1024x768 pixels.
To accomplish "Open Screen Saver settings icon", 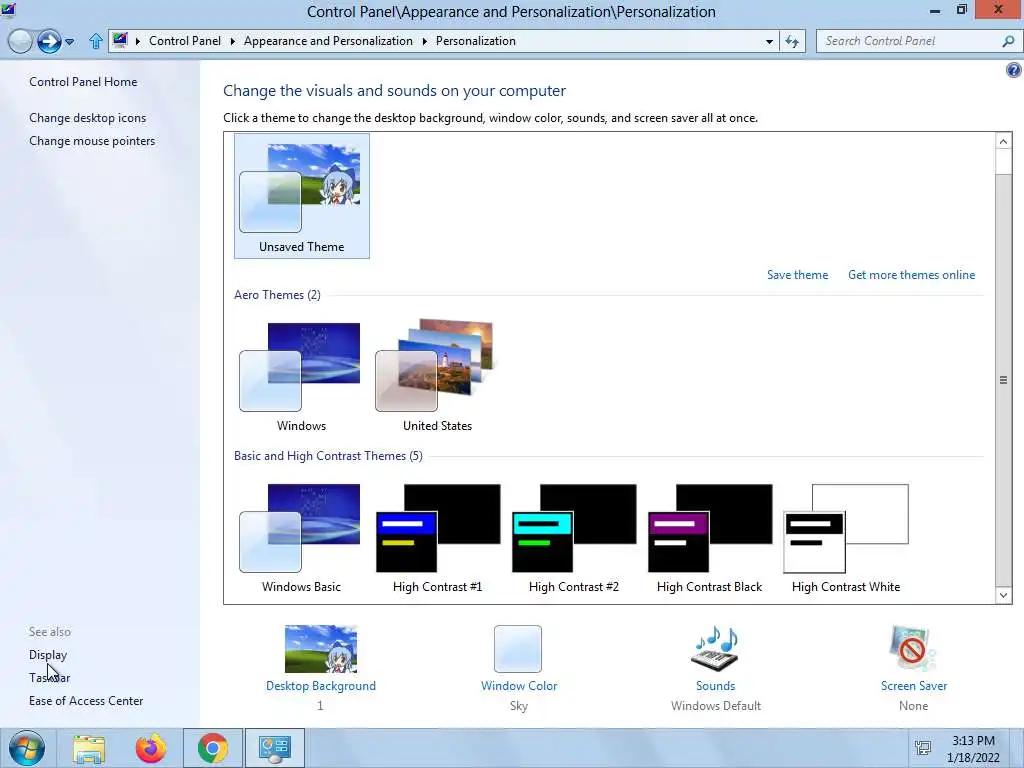I will tap(912, 648).
